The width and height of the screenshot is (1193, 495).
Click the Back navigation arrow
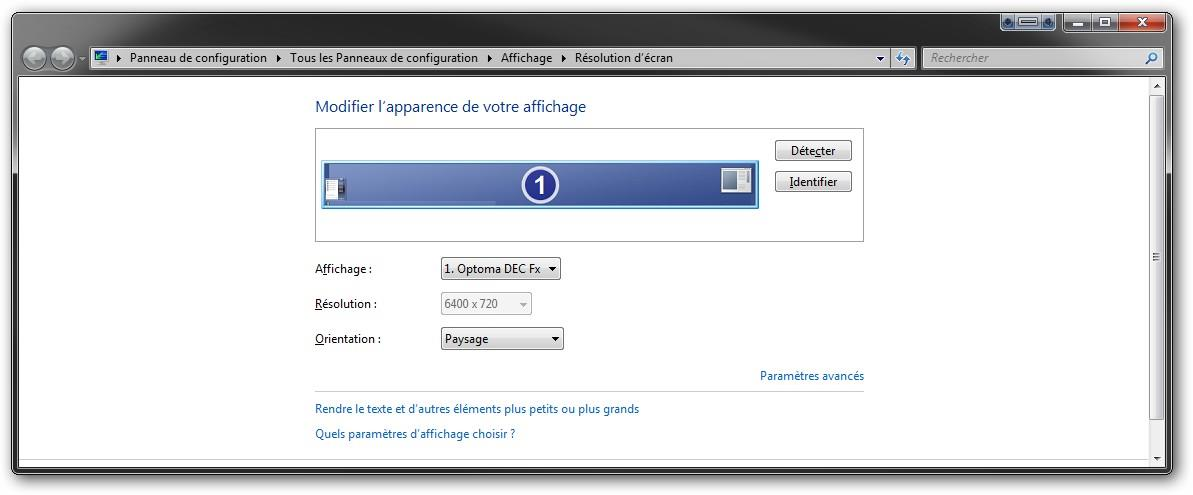(x=34, y=59)
